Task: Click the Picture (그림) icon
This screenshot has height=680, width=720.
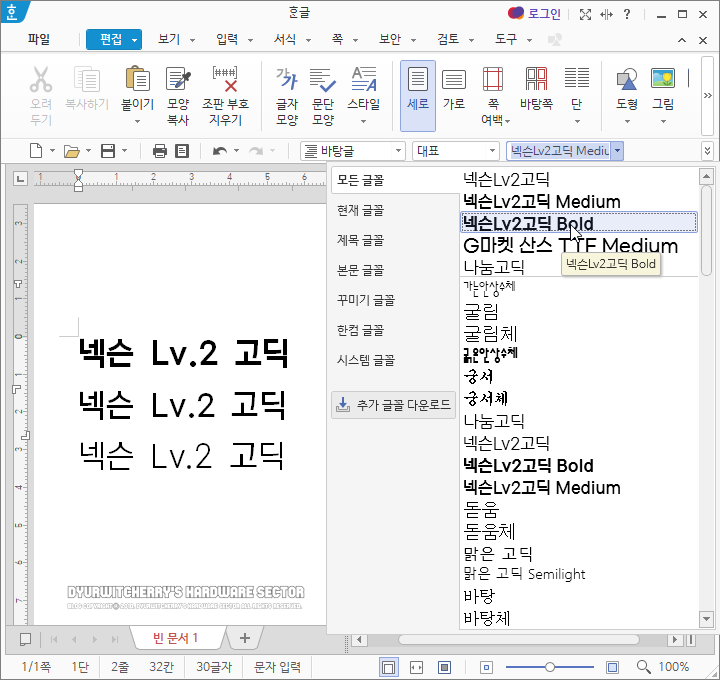Action: [x=663, y=79]
